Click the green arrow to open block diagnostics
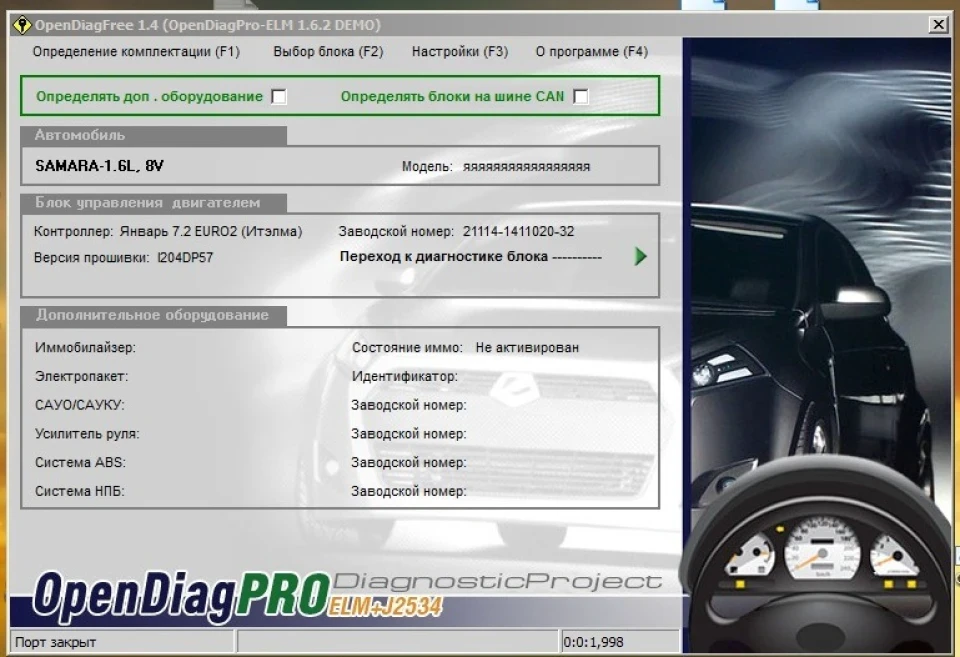 [x=640, y=257]
